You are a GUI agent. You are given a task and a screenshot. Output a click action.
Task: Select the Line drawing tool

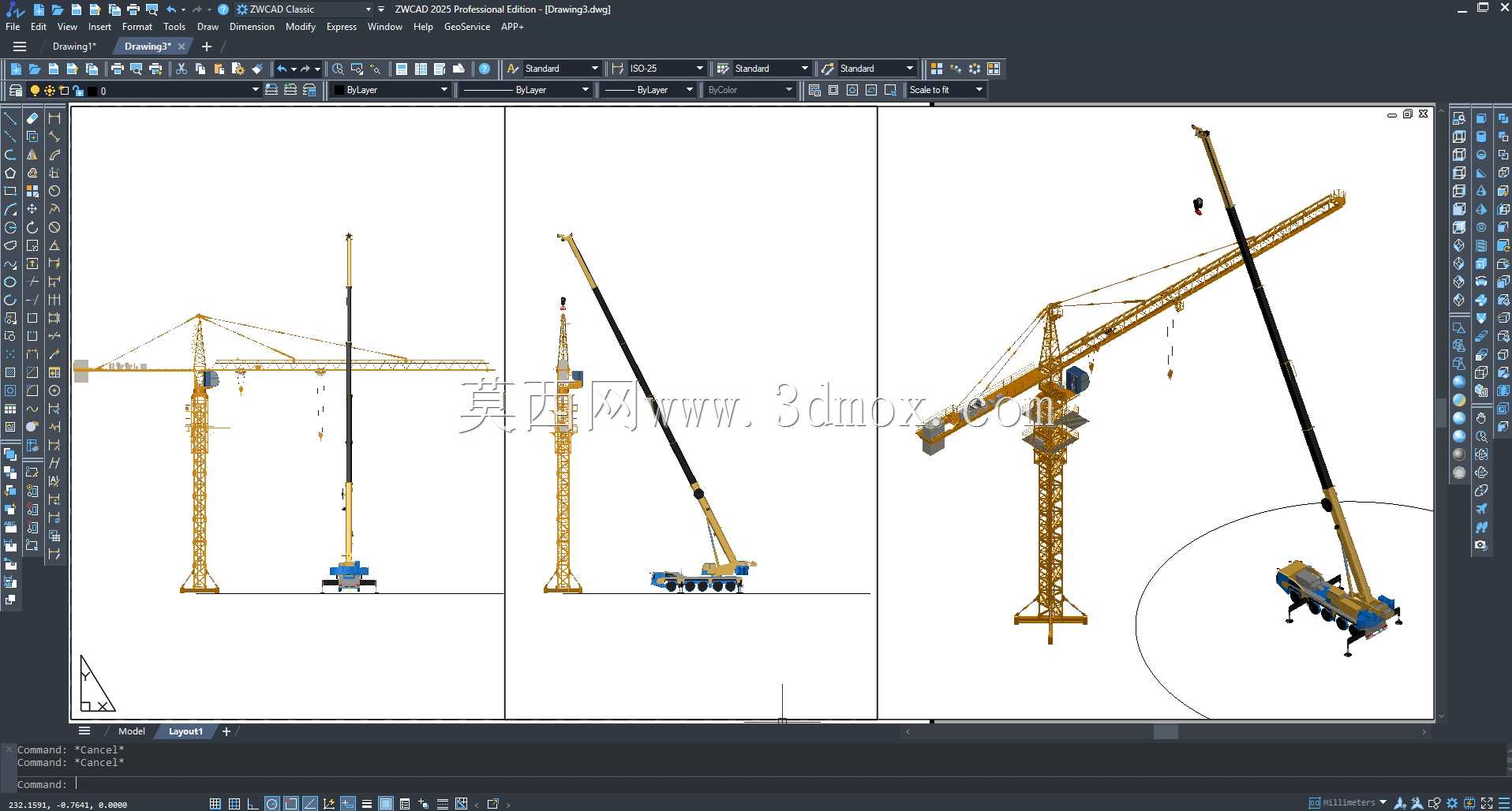pos(10,118)
